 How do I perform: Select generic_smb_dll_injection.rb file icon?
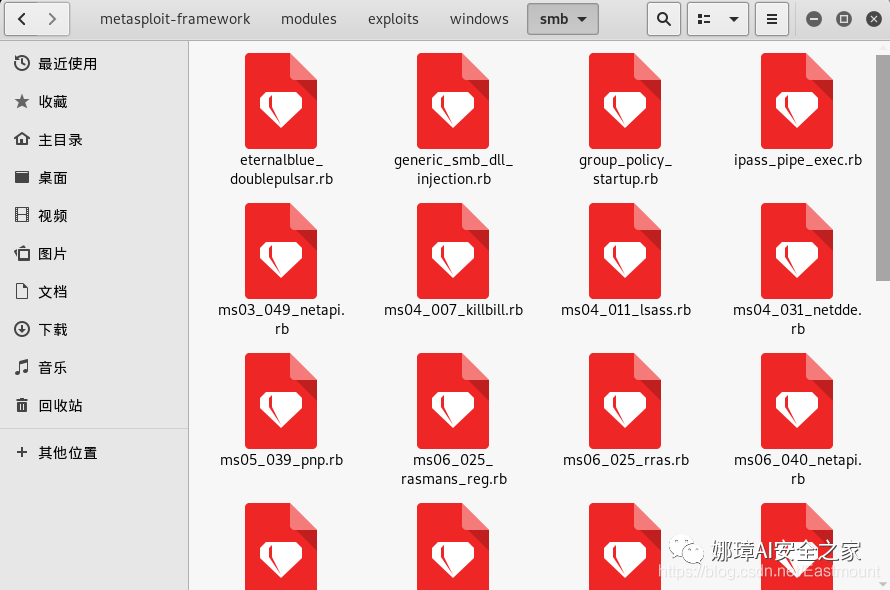(453, 101)
